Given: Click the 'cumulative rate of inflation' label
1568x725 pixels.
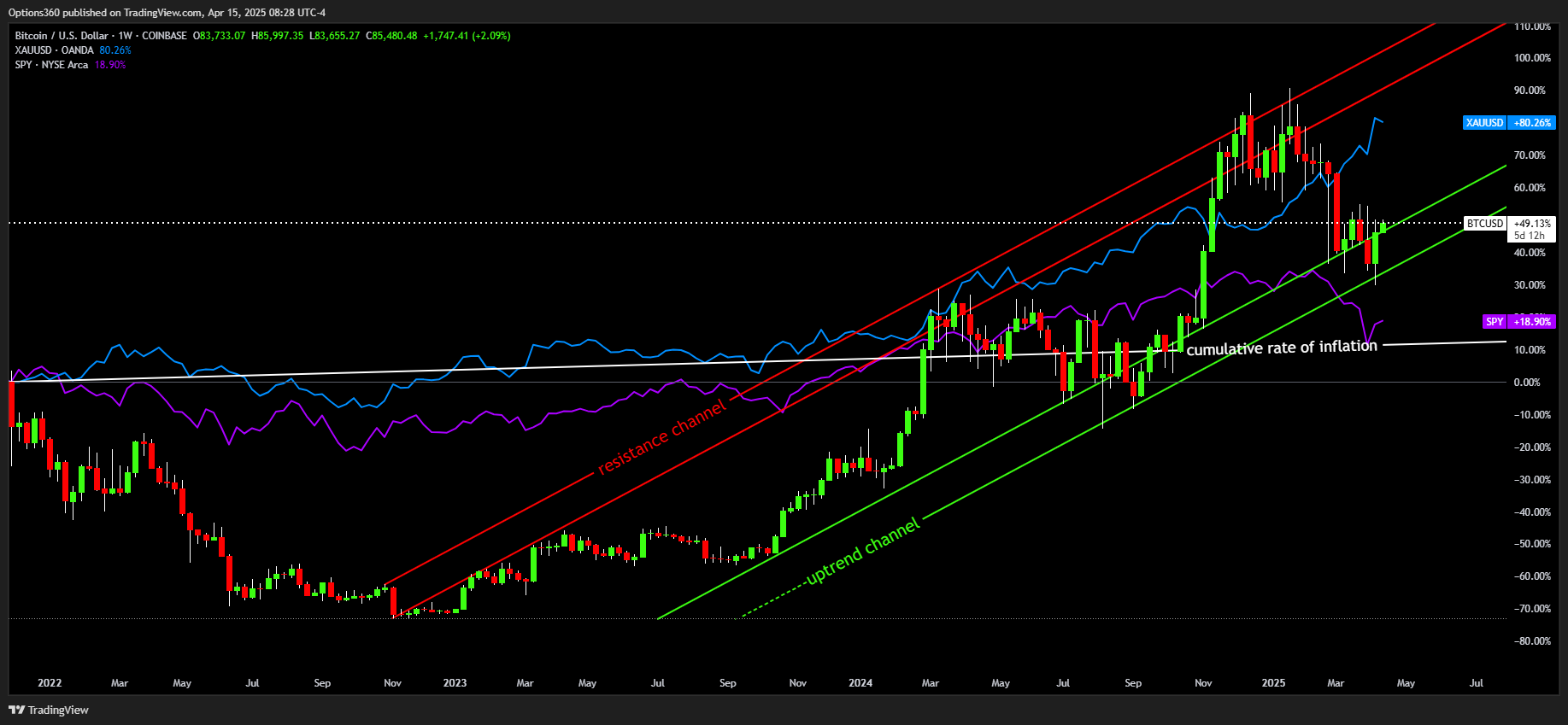Looking at the screenshot, I should 1282,348.
